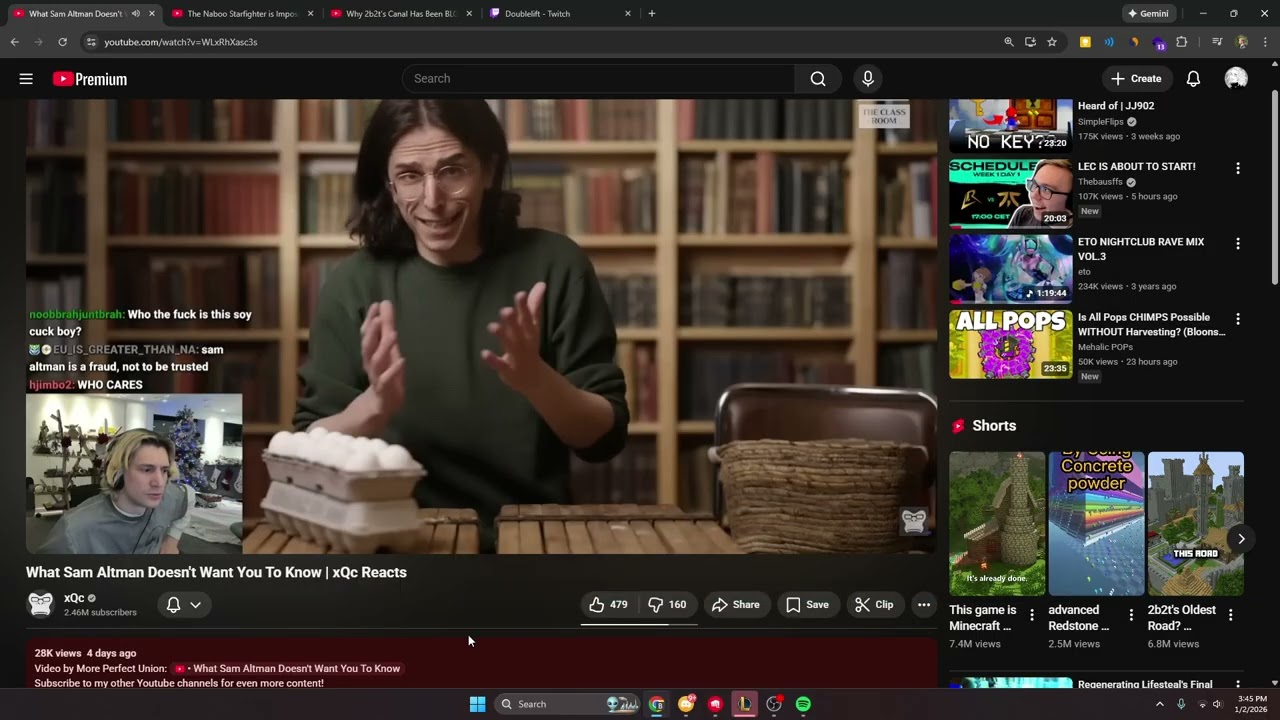
Task: Toggle xQc channel notification bell
Action: [173, 605]
